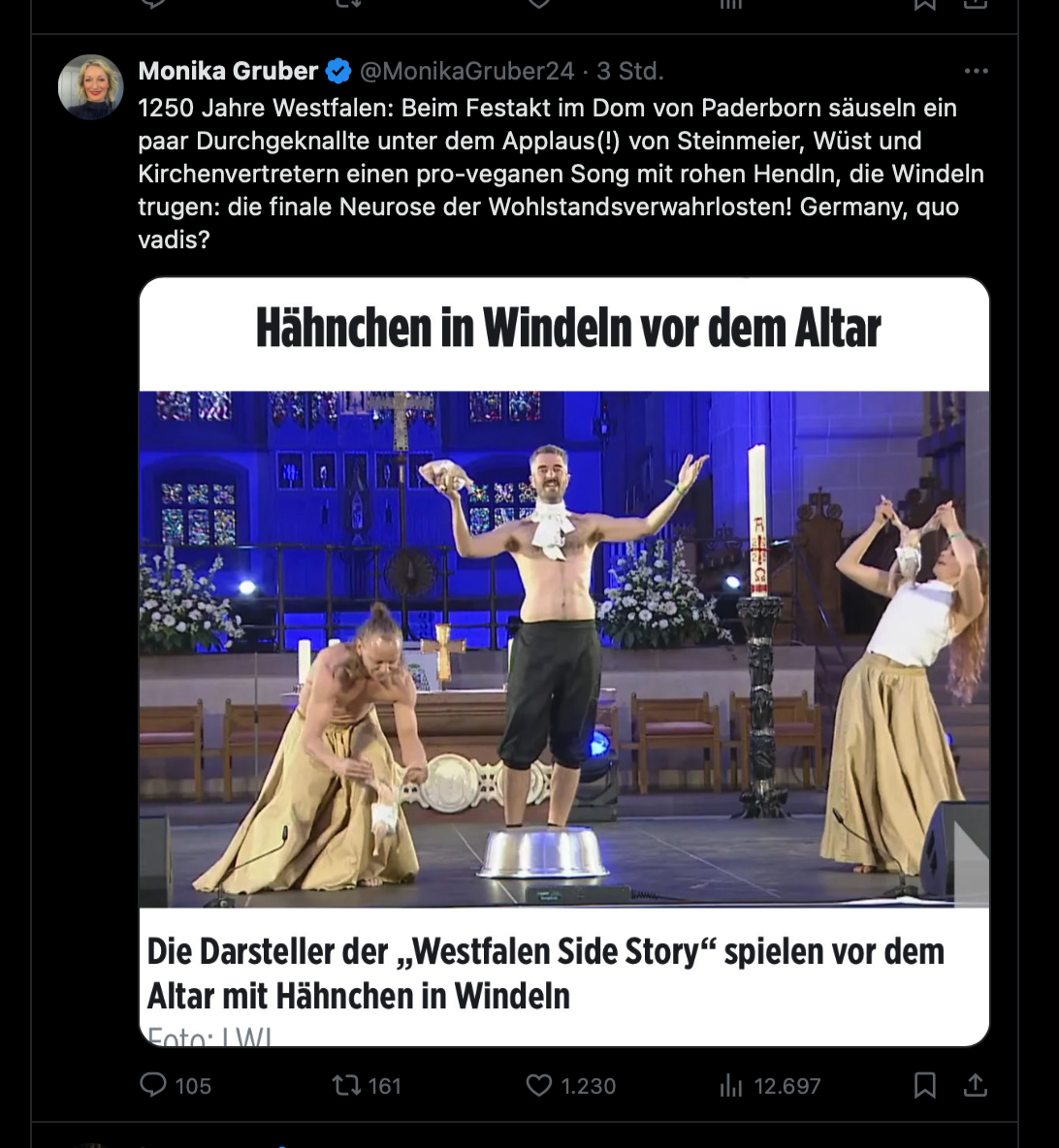
Task: Click the 3 Std. timestamp
Action: 629,71
